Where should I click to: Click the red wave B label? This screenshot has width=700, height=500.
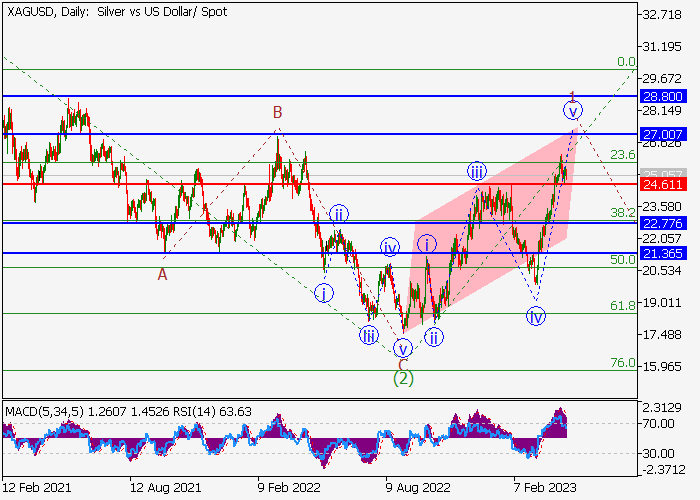coord(278,113)
